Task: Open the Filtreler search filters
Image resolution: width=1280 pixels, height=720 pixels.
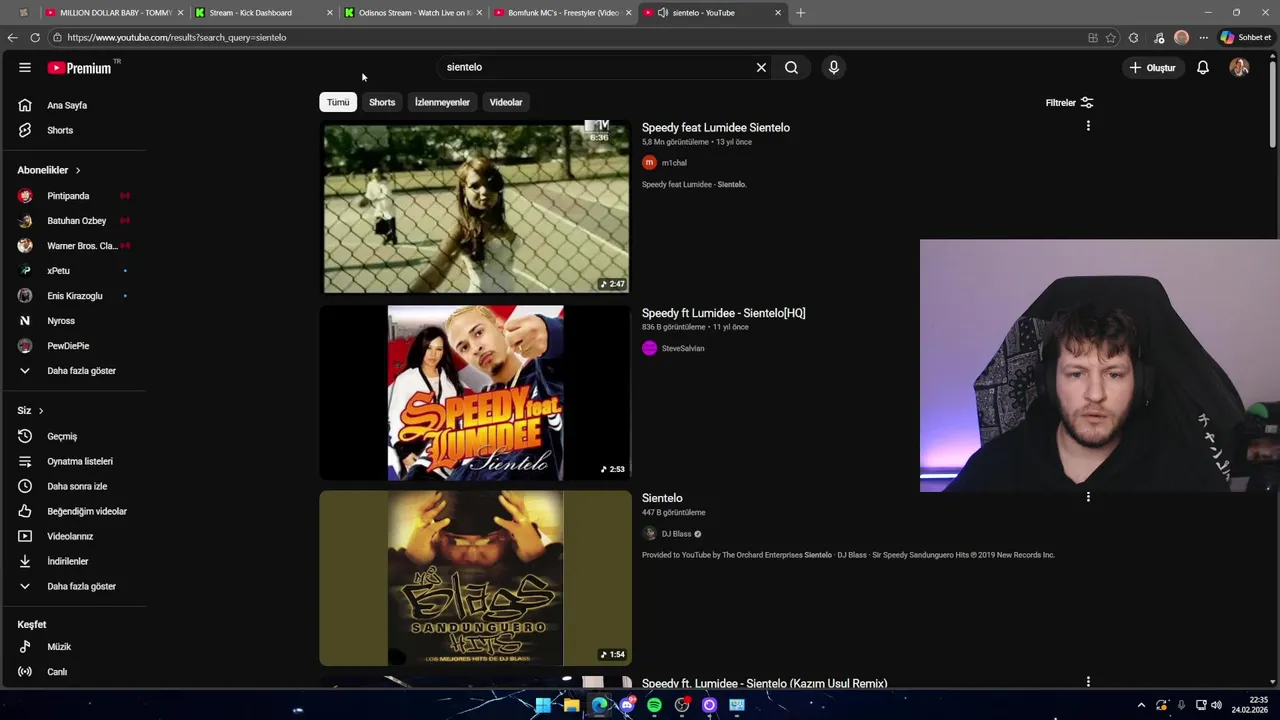Action: (1069, 103)
